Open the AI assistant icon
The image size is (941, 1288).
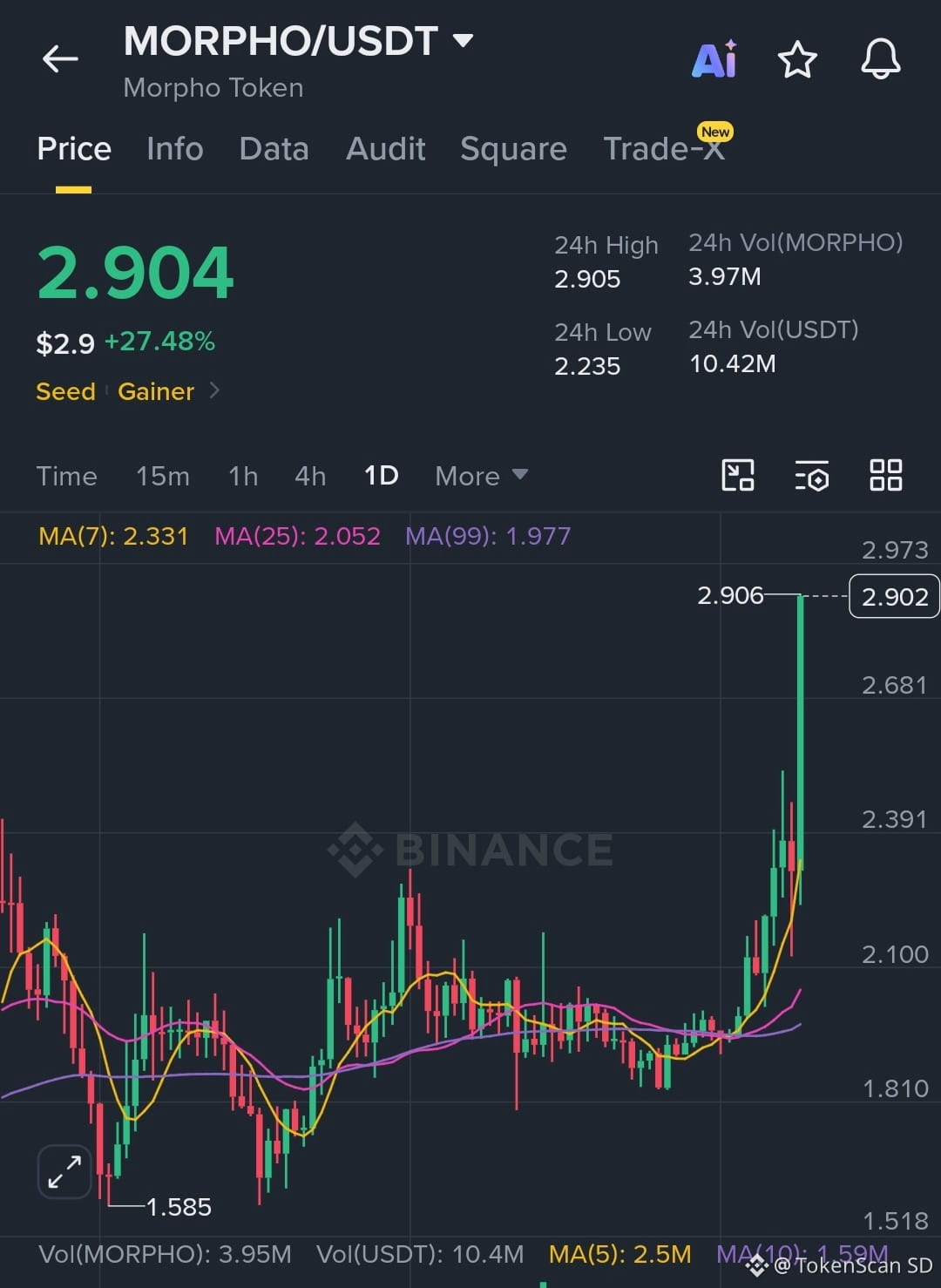[x=714, y=59]
